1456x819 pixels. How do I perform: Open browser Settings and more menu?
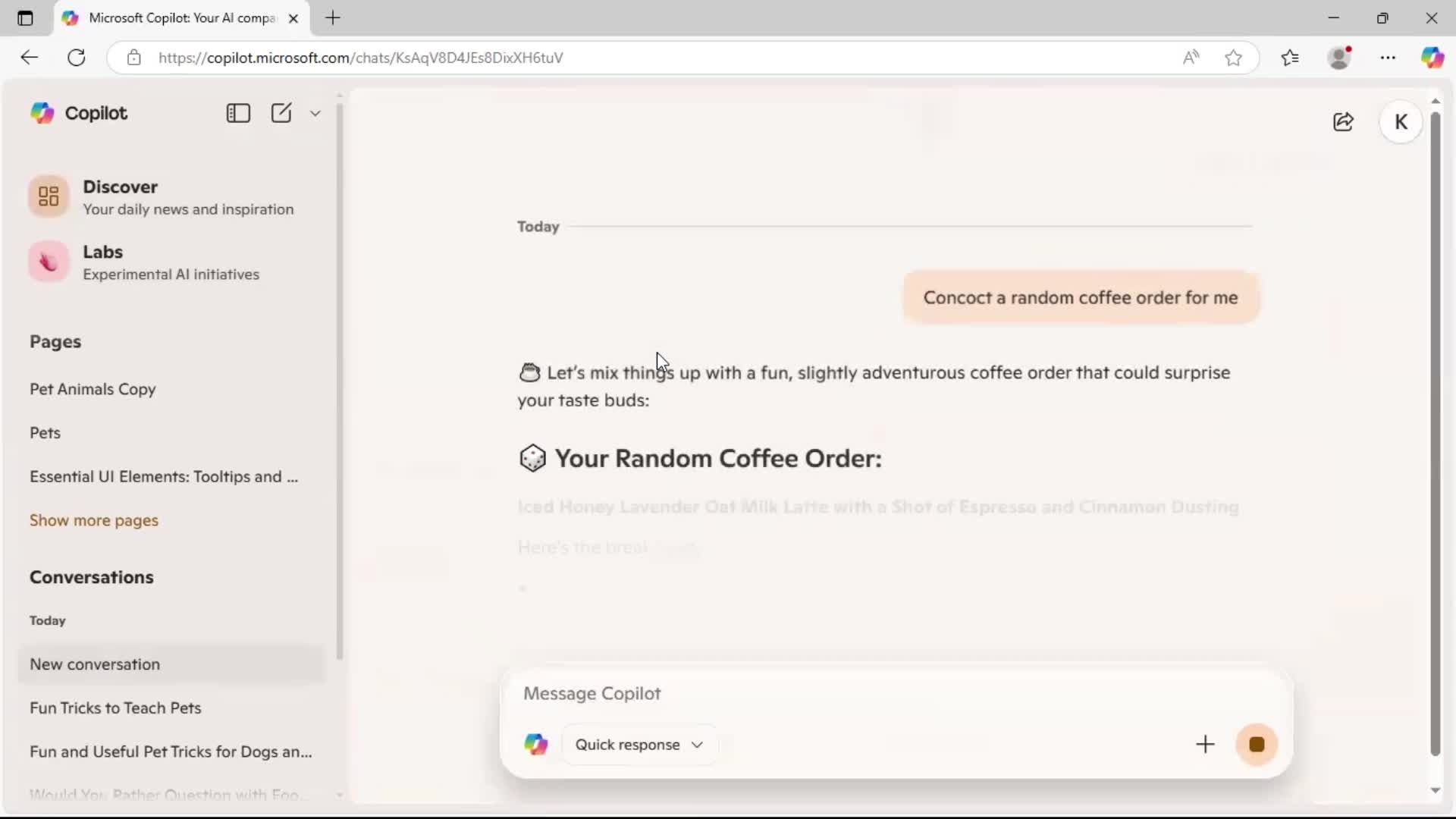pyautogui.click(x=1388, y=58)
